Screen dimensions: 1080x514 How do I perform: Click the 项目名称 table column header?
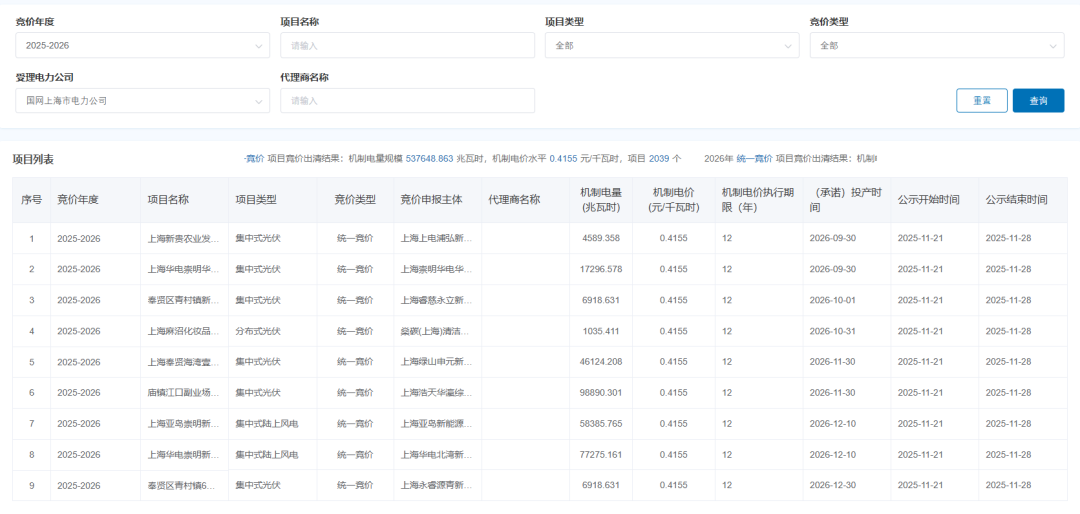[168, 200]
